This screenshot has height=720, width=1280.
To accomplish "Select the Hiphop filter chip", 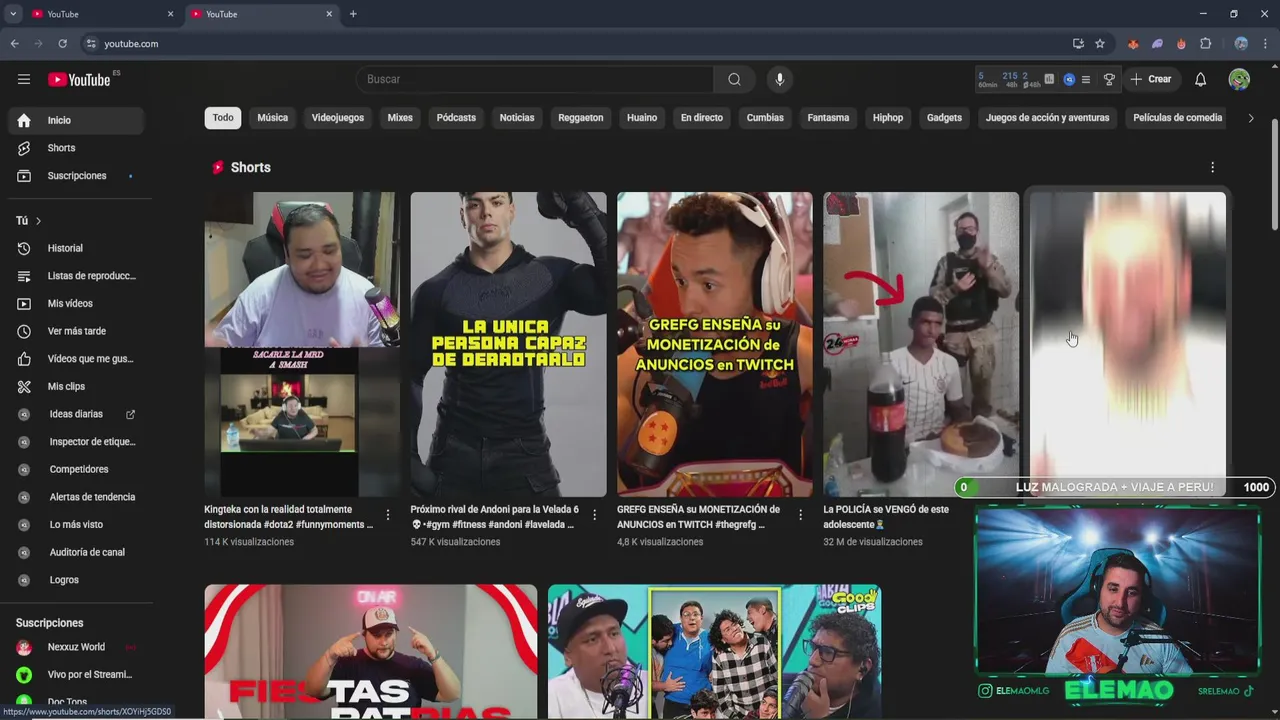I will [x=887, y=118].
